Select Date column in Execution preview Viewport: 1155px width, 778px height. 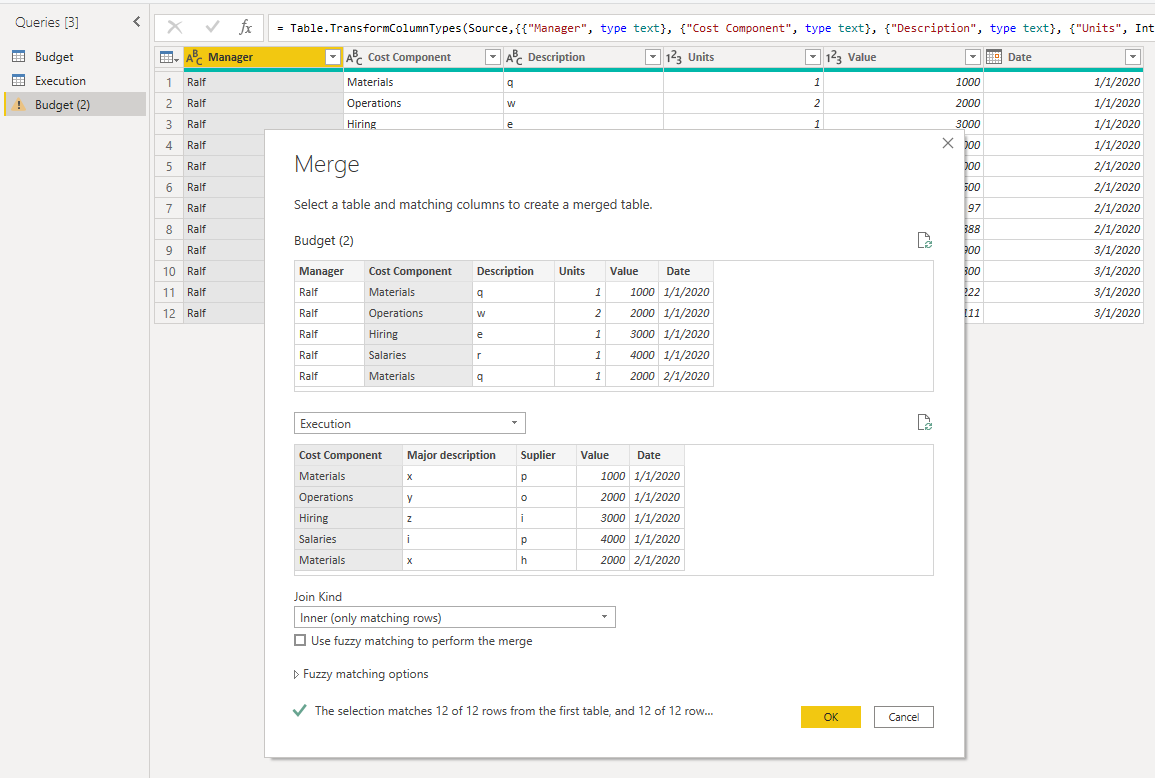(657, 455)
